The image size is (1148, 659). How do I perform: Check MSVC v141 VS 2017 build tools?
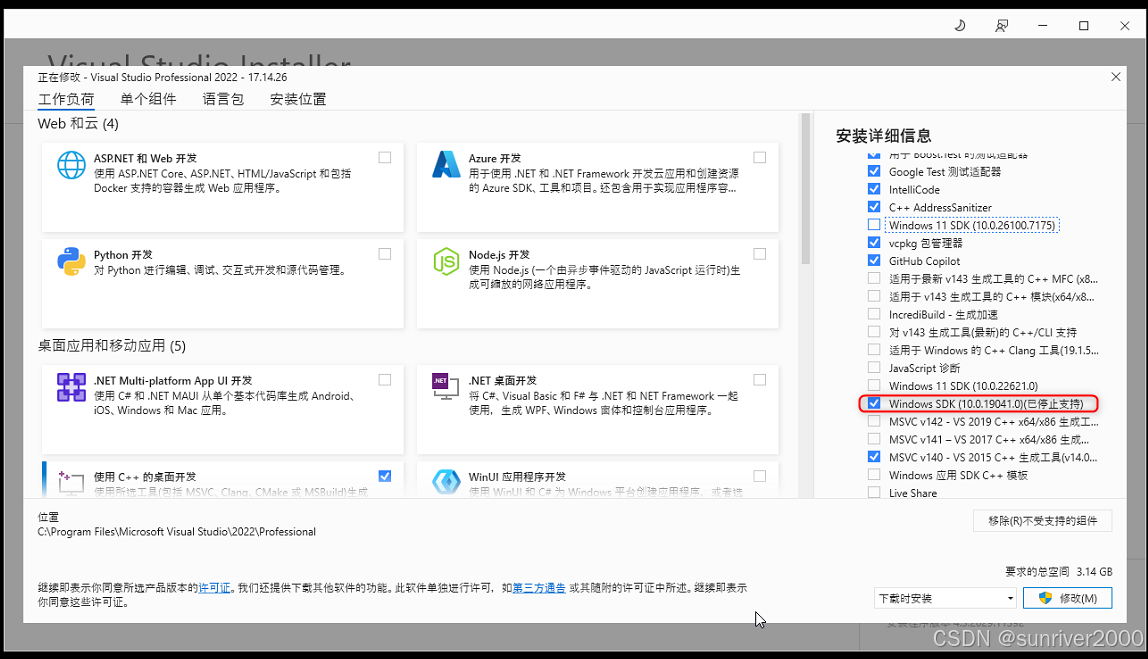(x=874, y=439)
